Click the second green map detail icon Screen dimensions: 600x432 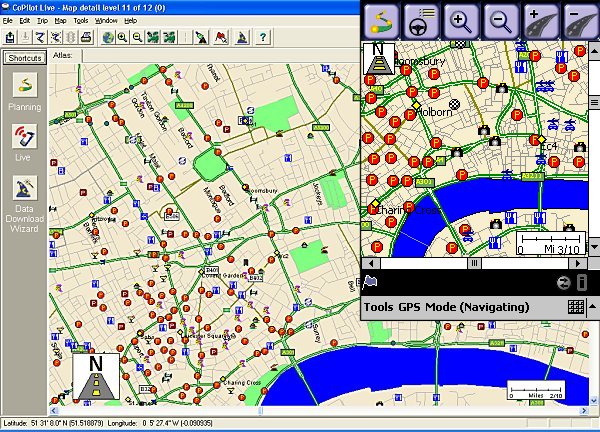click(169, 37)
